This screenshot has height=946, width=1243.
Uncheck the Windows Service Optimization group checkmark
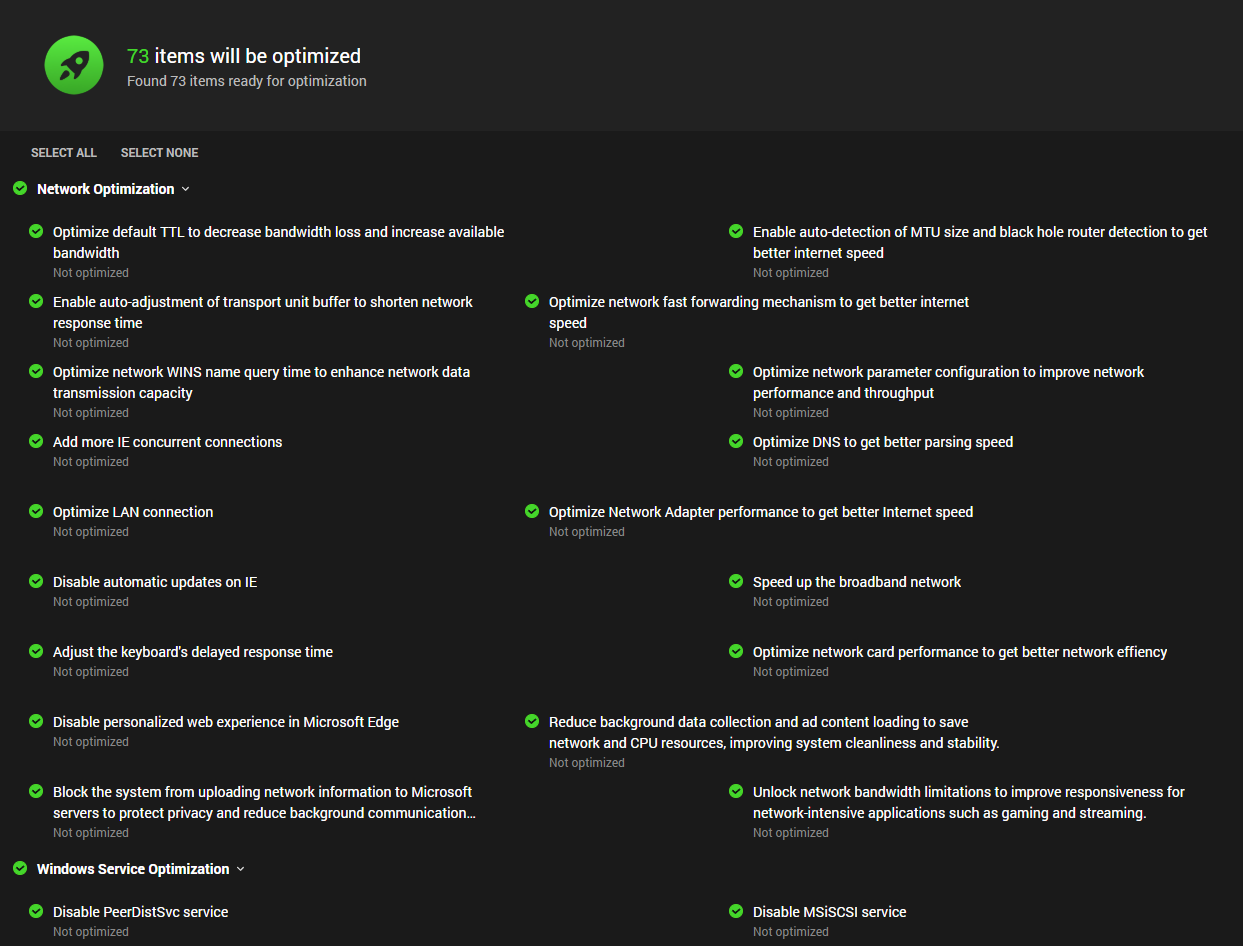[x=20, y=868]
